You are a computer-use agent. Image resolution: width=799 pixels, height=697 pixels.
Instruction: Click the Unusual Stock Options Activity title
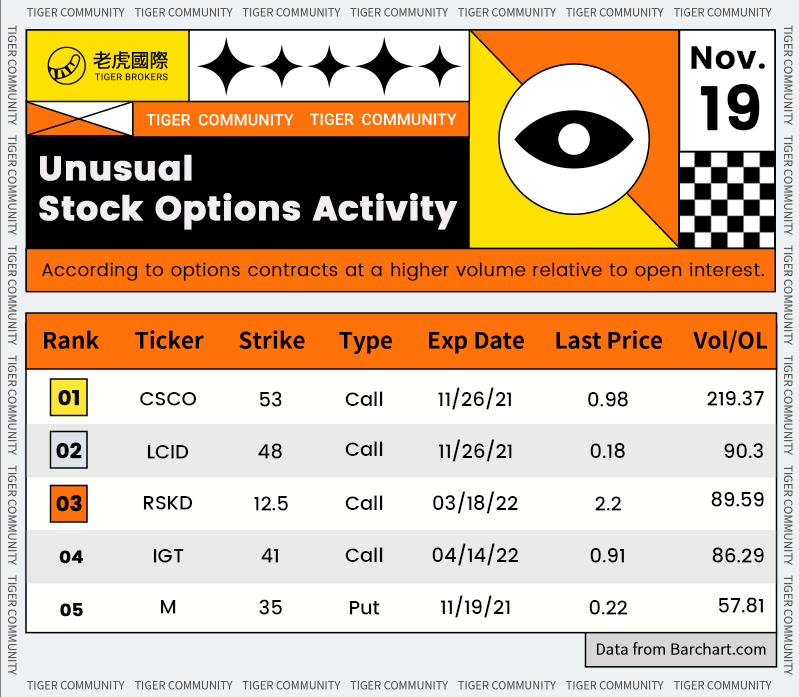point(247,189)
